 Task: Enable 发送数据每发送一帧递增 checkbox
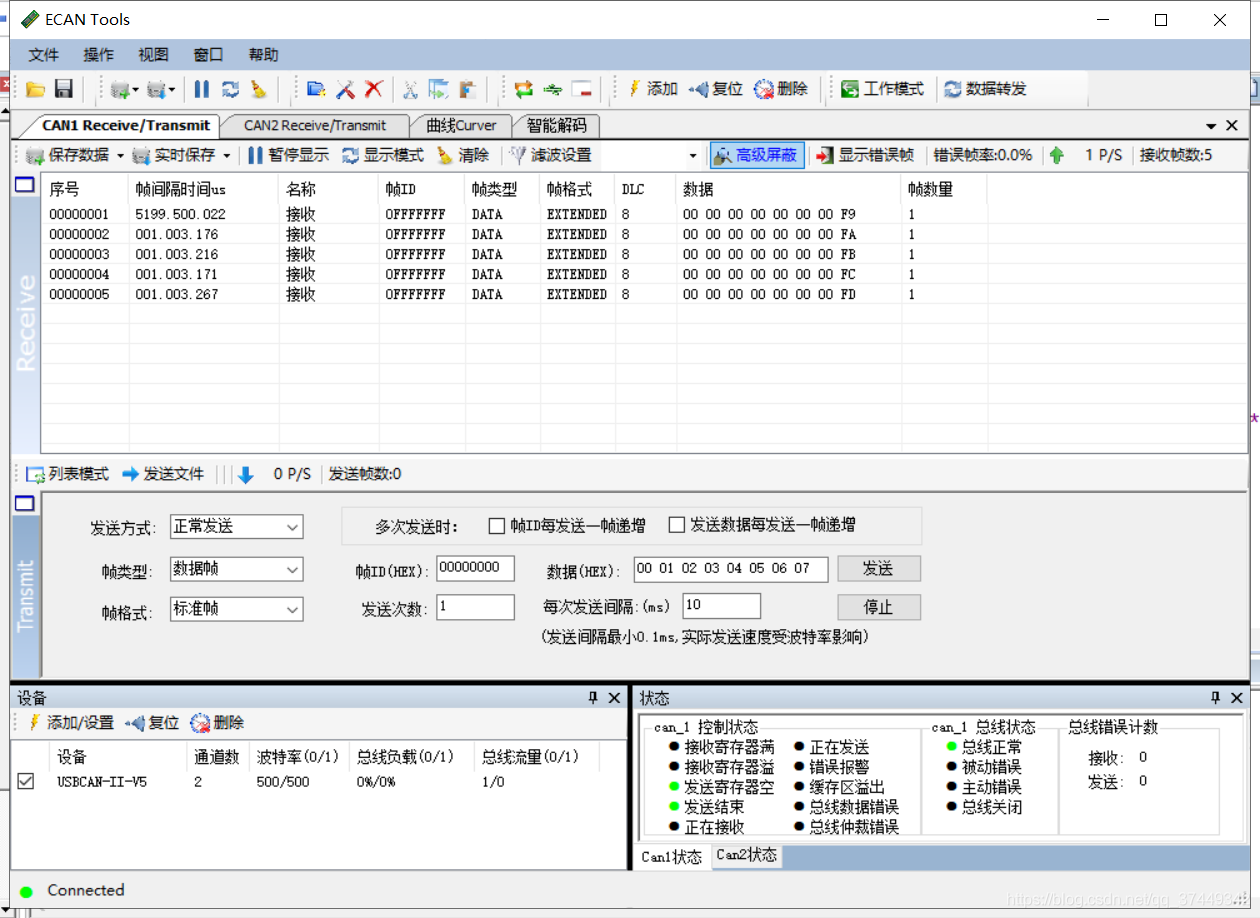[x=677, y=525]
